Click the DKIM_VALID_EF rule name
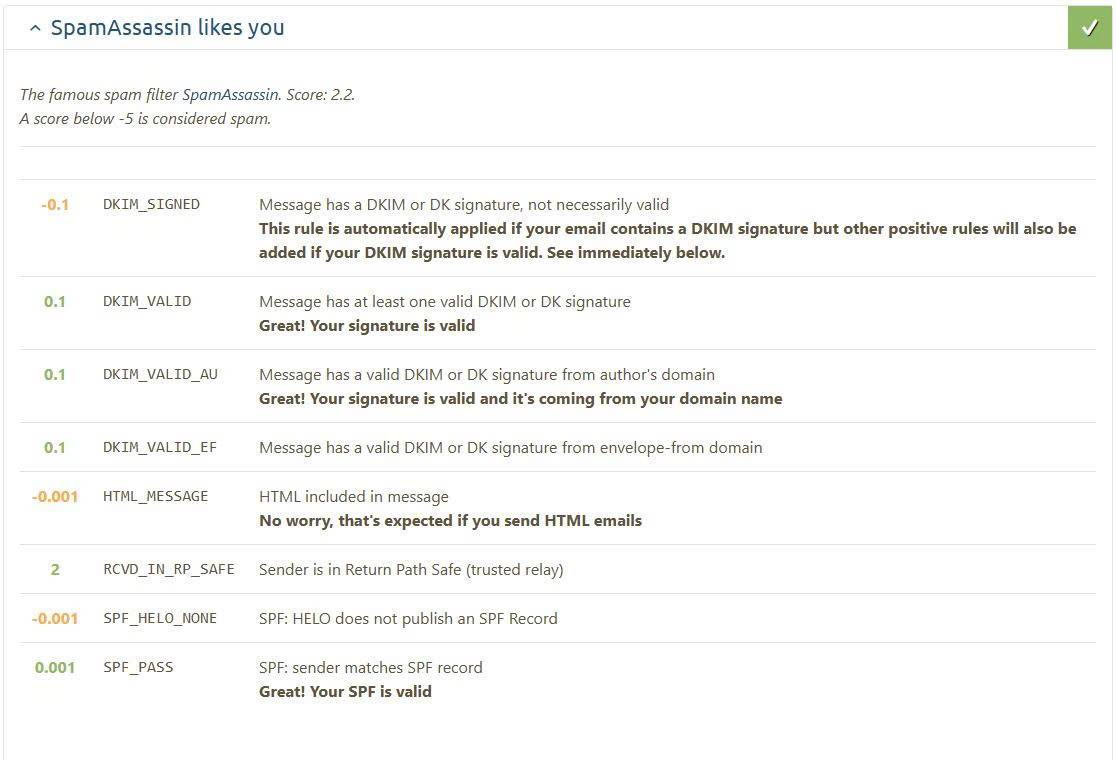The width and height of the screenshot is (1116, 760). pos(160,447)
